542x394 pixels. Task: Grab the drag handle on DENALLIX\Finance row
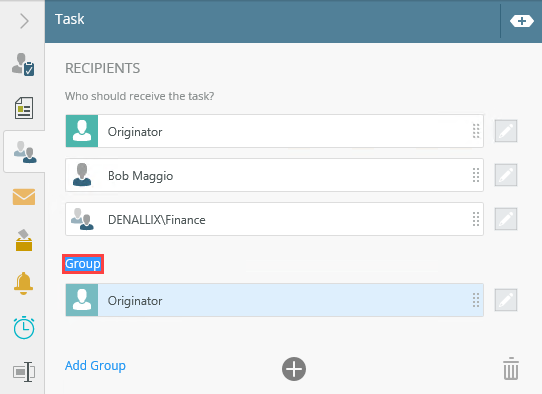coord(476,219)
